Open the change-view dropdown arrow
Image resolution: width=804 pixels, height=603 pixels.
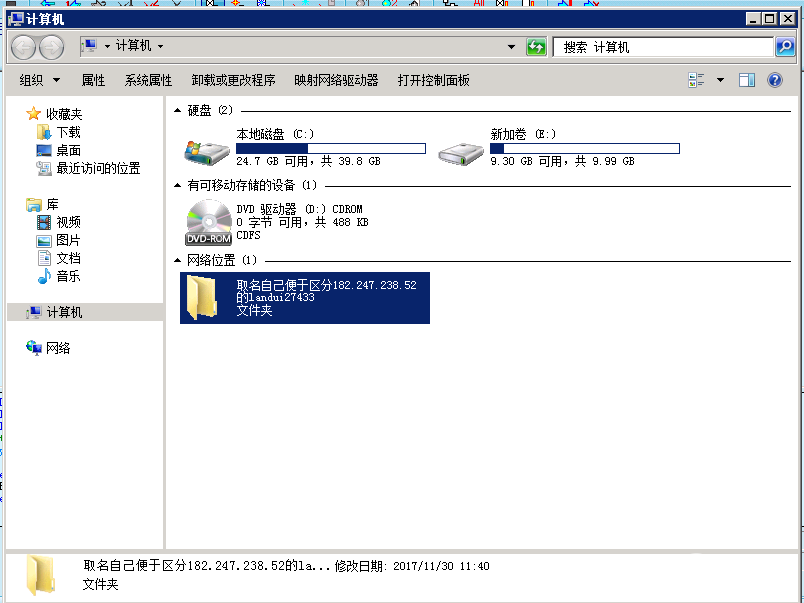[718, 80]
